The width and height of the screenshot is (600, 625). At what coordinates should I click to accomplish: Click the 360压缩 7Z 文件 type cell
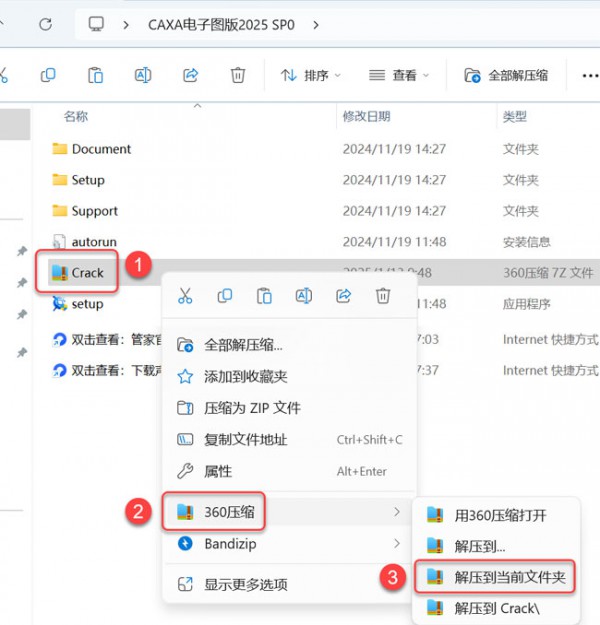tap(548, 273)
